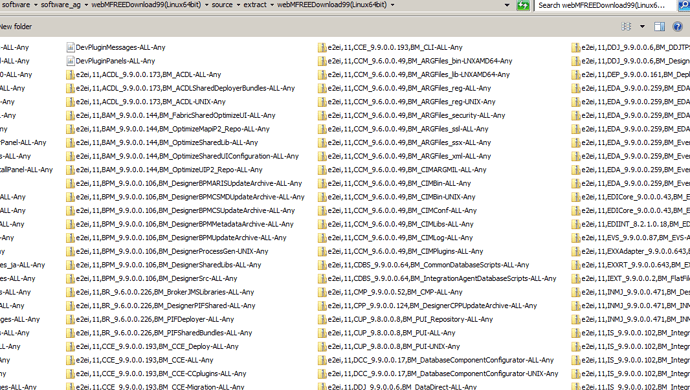The image size is (690, 390).
Task: Select icon of BM_PUI_Repository-ALL-Any archive
Action: click(322, 319)
